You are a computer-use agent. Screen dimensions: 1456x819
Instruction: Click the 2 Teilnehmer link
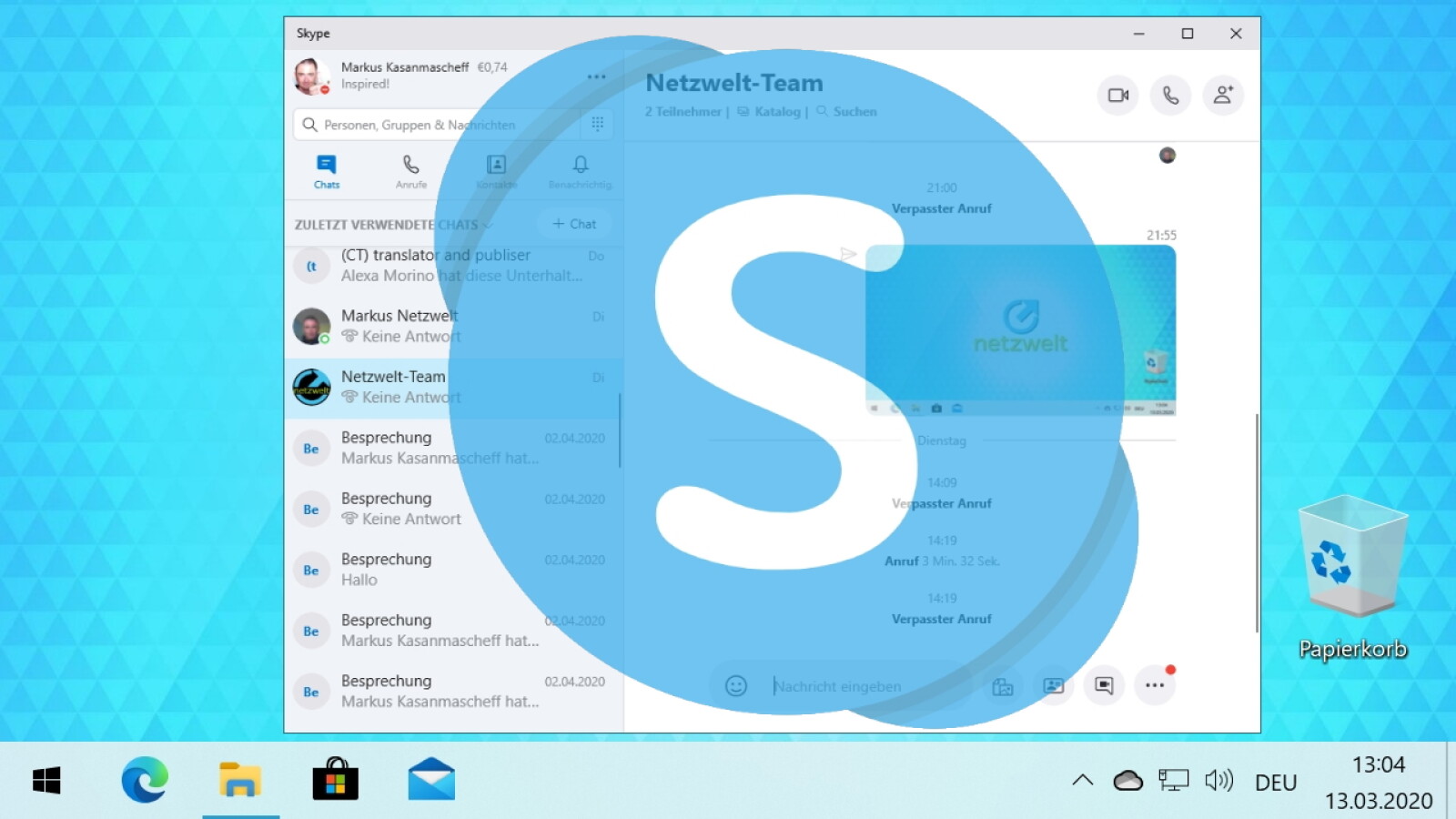(x=682, y=112)
